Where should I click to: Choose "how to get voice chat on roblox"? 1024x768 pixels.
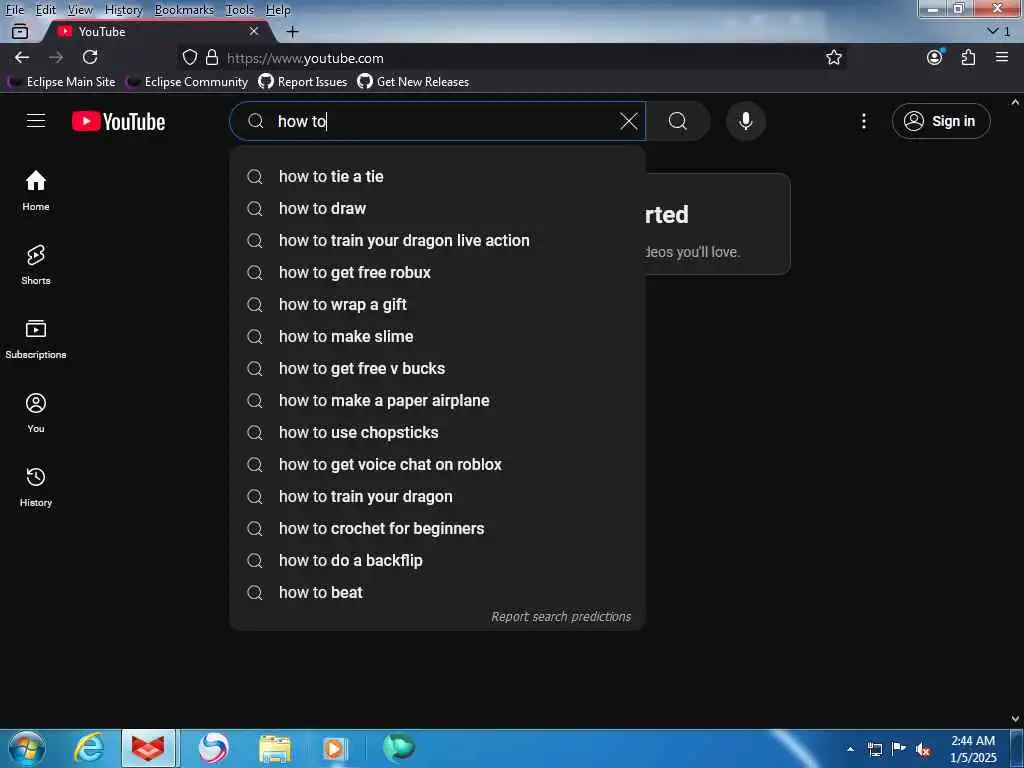pos(438,464)
